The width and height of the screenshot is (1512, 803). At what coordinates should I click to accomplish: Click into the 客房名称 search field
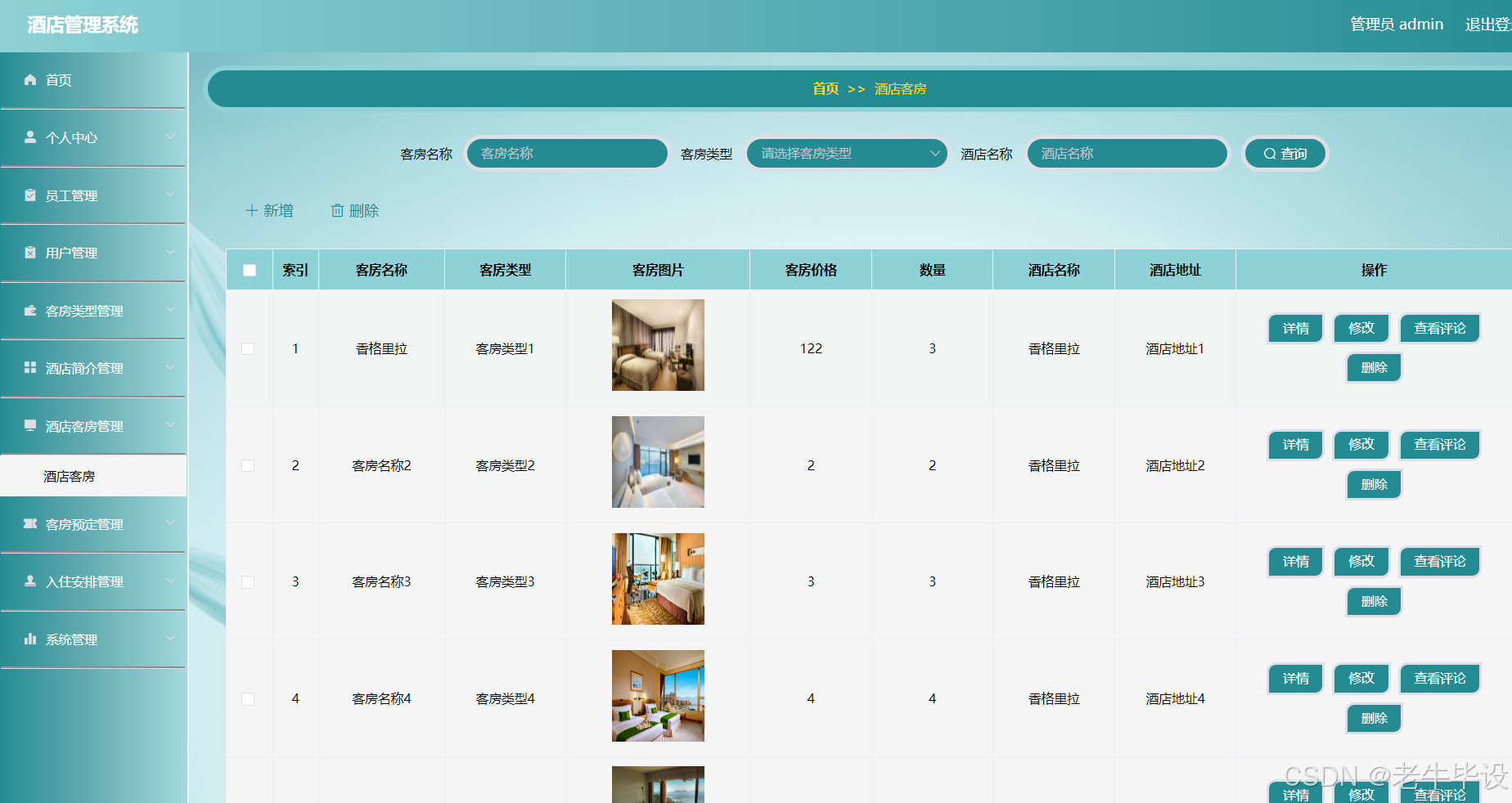[x=567, y=153]
